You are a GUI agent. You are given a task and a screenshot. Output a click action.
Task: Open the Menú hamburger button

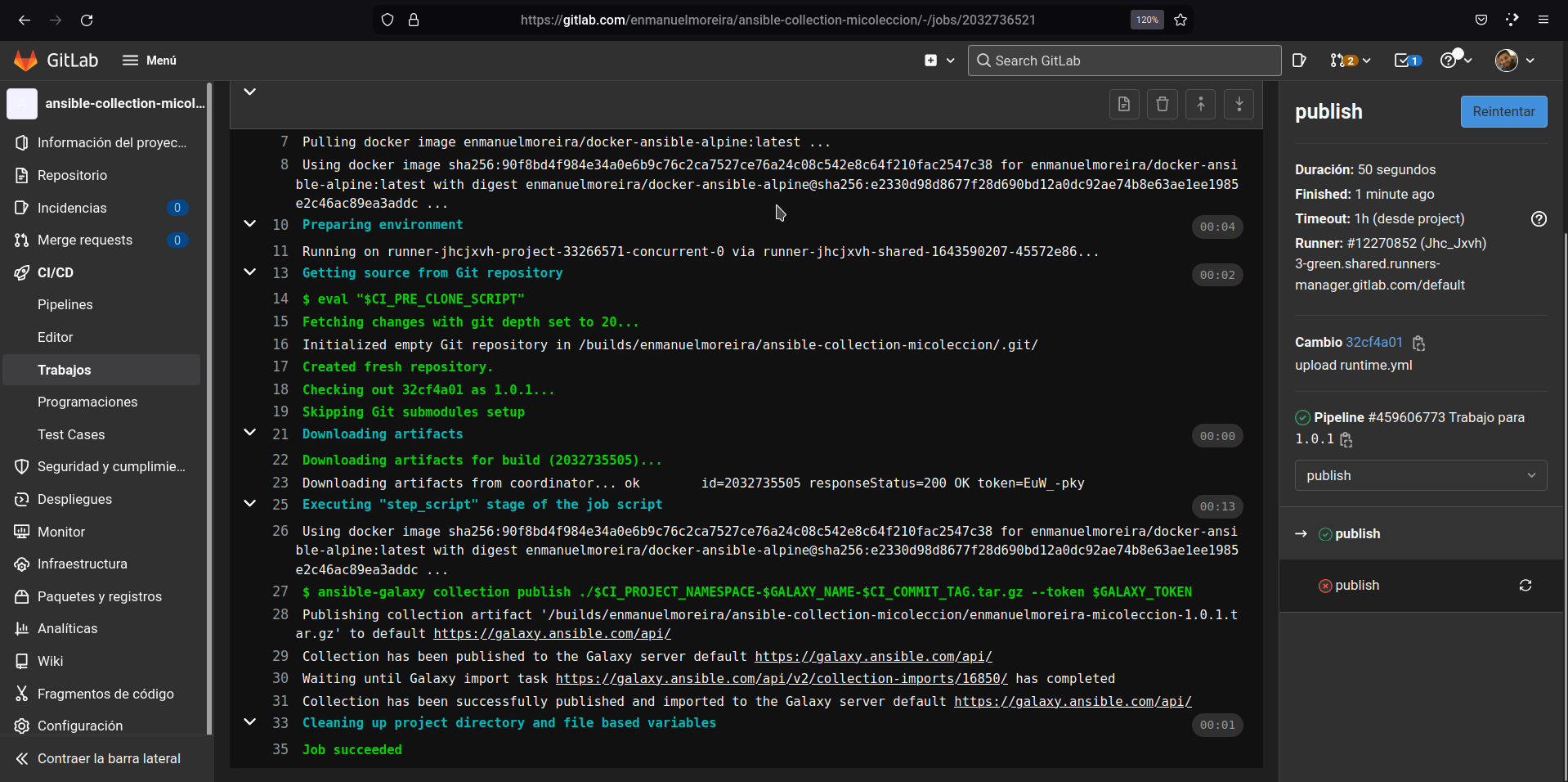tap(150, 61)
